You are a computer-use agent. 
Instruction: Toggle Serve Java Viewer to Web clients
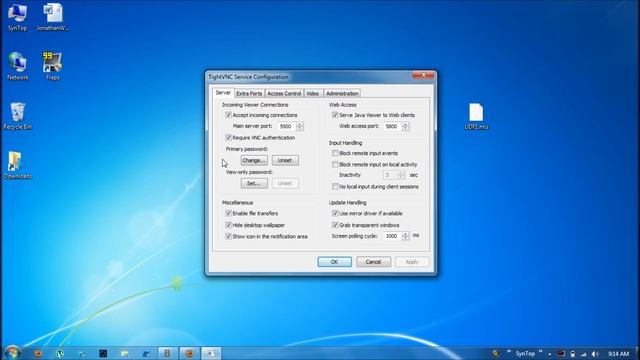(x=335, y=115)
